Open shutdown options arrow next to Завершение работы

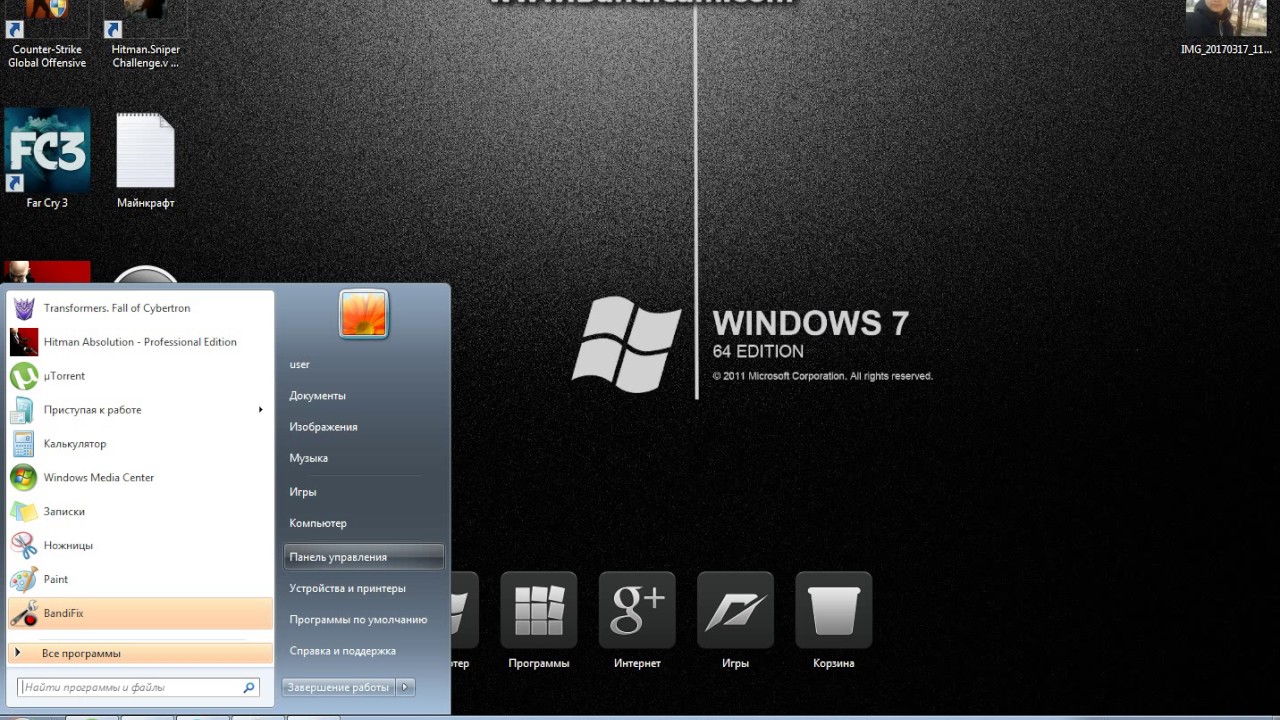(406, 688)
